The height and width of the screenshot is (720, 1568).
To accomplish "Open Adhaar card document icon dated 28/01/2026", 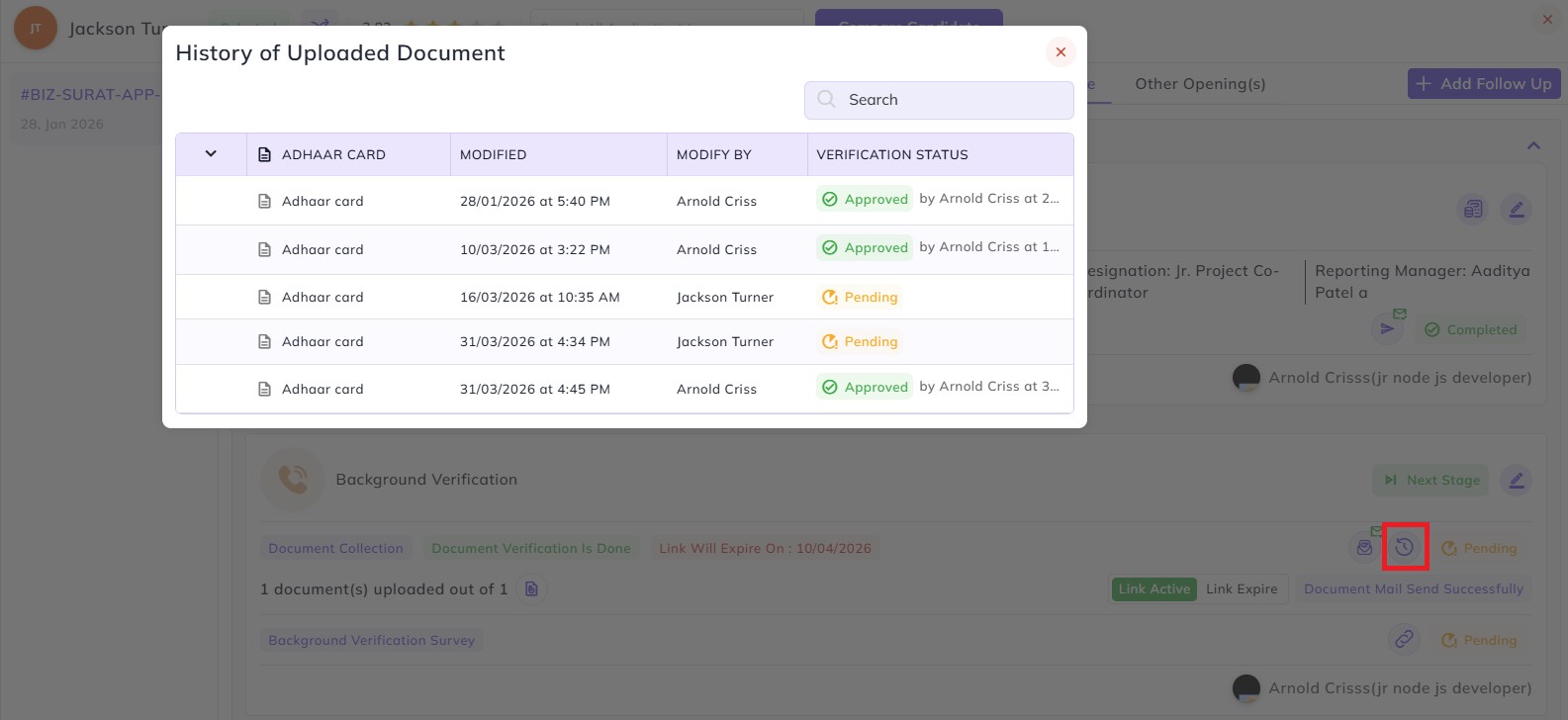I will pos(264,201).
